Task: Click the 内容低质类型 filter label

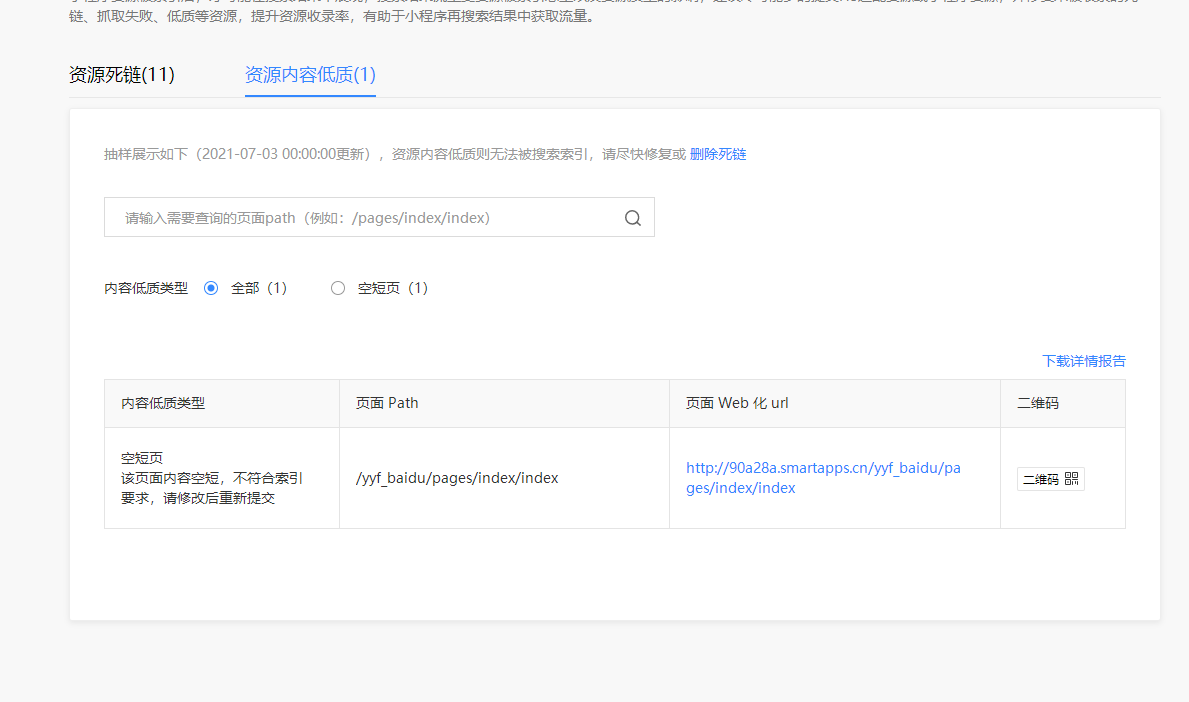Action: coord(146,287)
